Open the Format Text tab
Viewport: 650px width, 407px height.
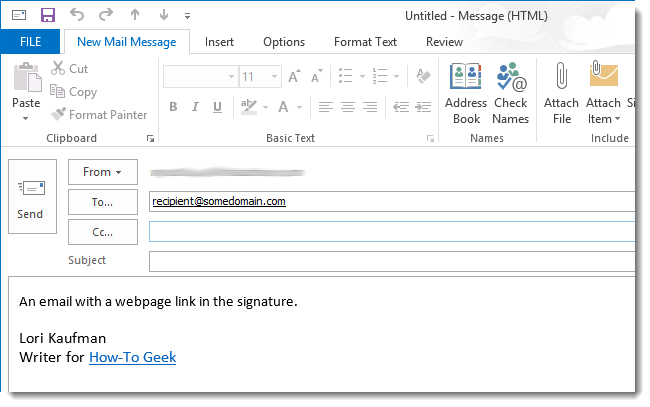365,42
